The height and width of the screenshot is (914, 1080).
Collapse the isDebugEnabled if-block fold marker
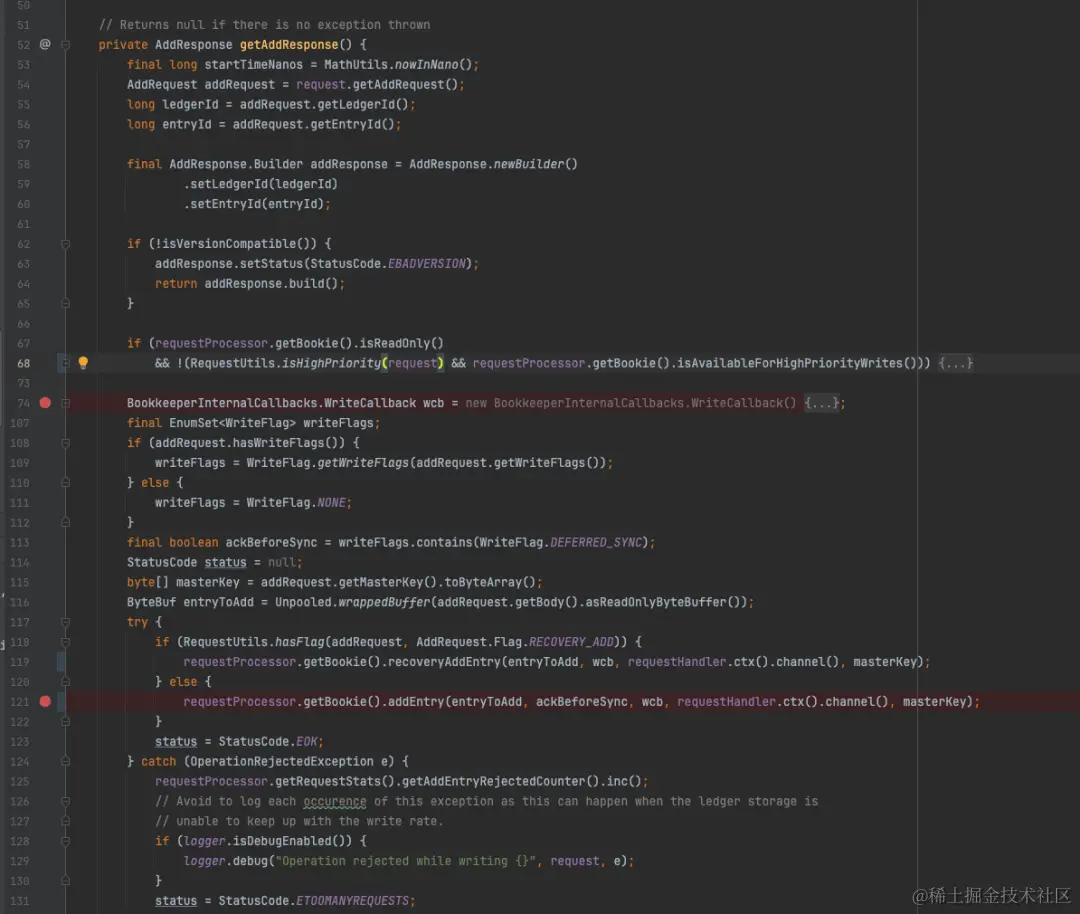65,841
